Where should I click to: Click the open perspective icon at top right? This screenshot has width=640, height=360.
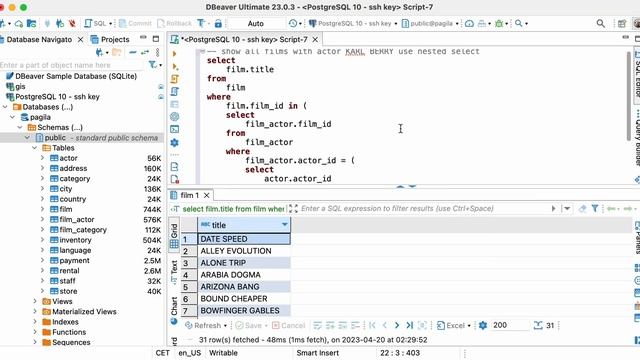(622, 23)
